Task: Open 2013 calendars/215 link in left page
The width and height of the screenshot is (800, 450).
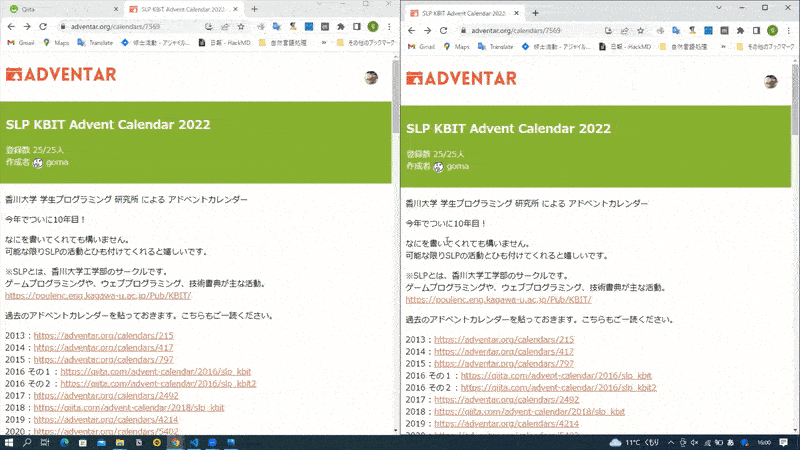Action: click(x=104, y=336)
